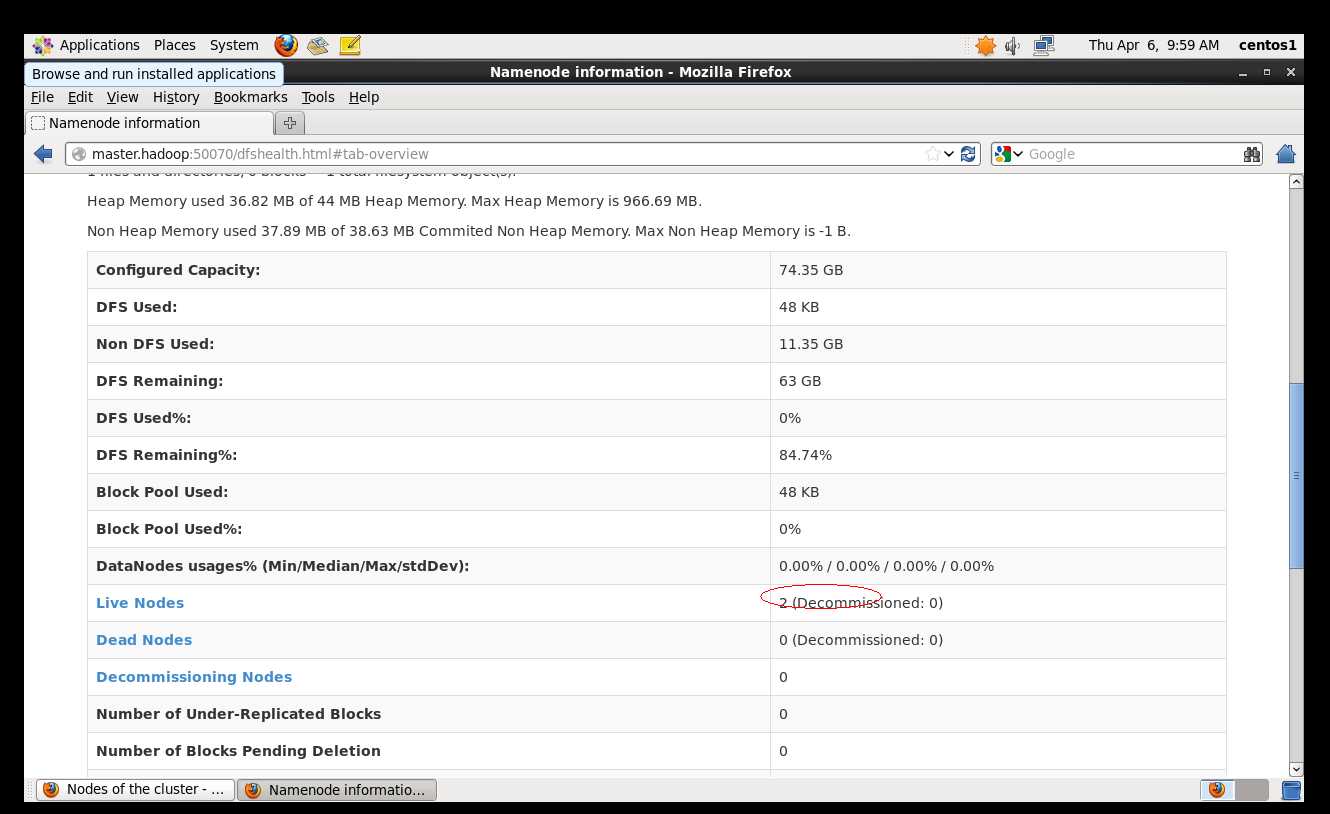Open the email client panel launcher icon

click(x=318, y=45)
